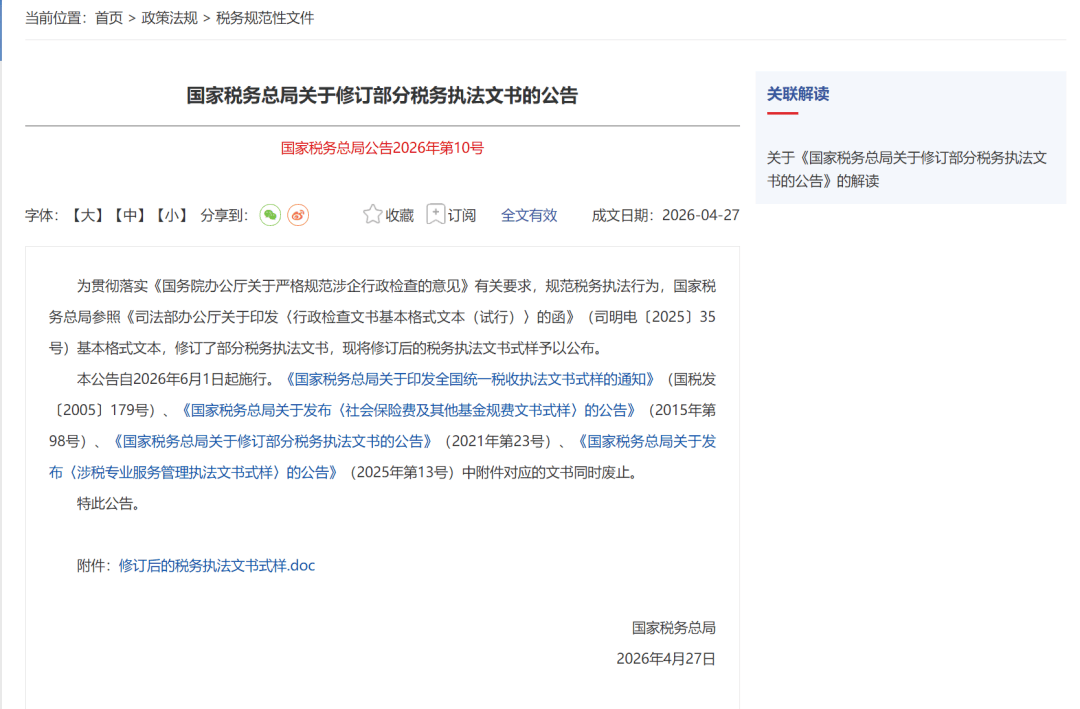Viewport: 1080px width, 709px height.
Task: Click the 订阅 subscribe bookmark icon
Action: [435, 214]
